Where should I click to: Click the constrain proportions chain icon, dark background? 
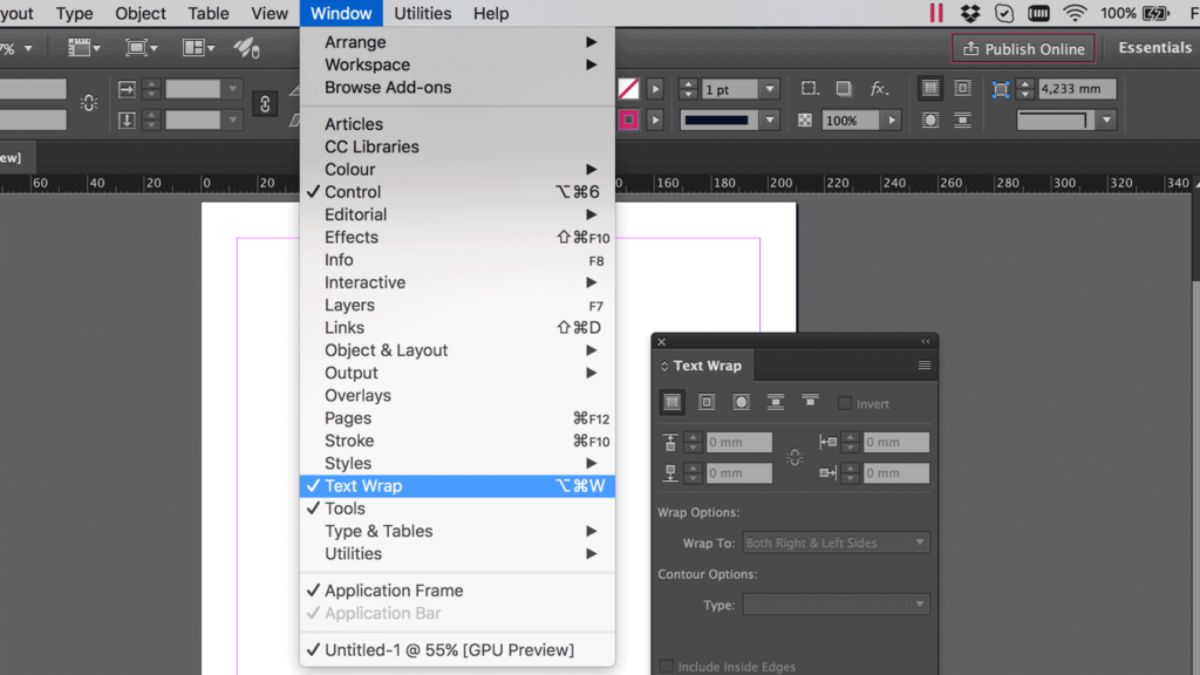tap(264, 104)
